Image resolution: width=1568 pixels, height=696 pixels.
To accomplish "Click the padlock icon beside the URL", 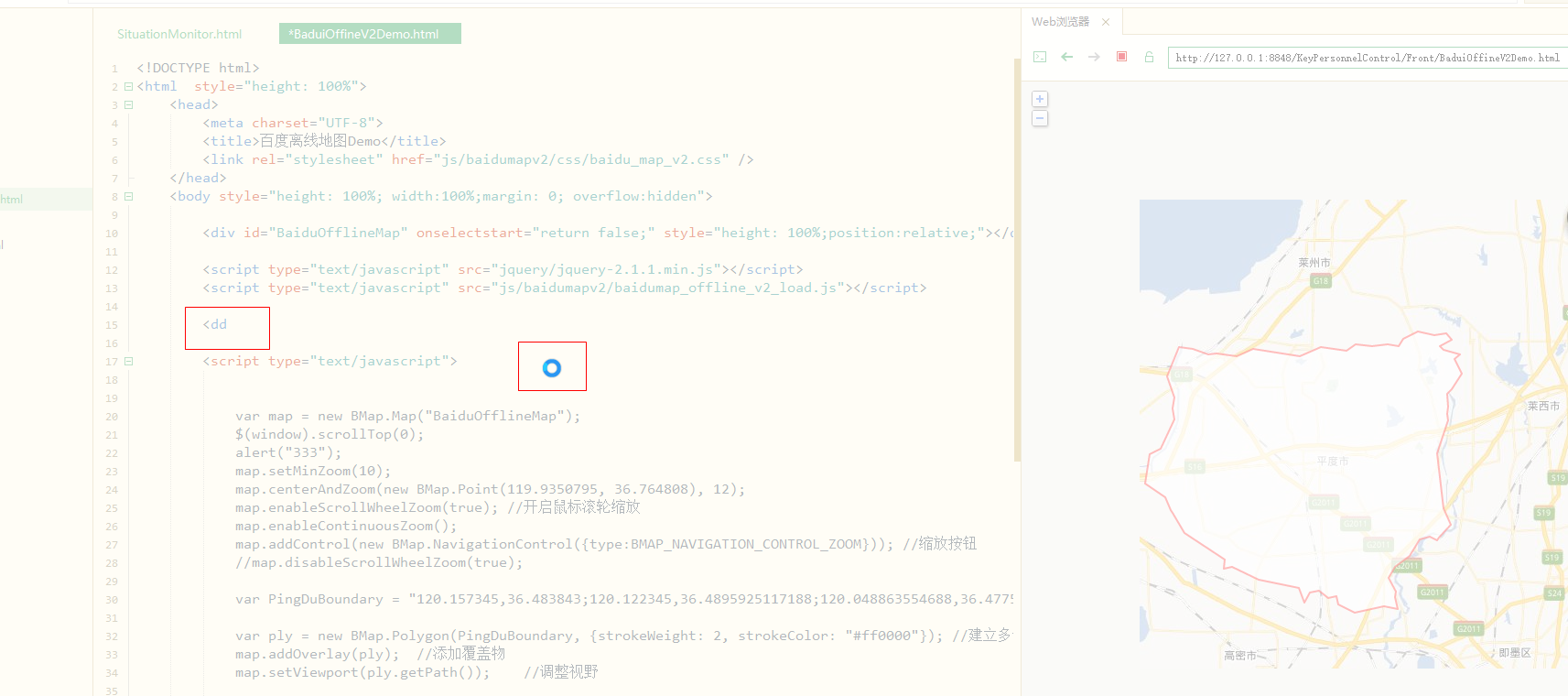I will click(1149, 57).
